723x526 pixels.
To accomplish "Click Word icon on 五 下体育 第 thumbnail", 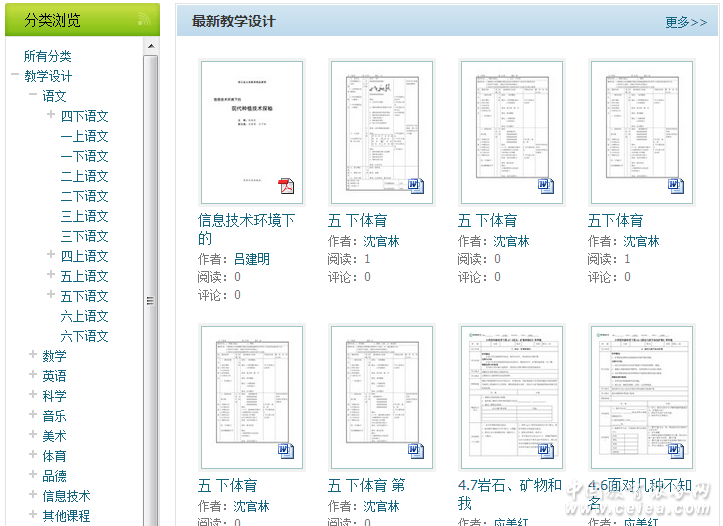I will (416, 451).
